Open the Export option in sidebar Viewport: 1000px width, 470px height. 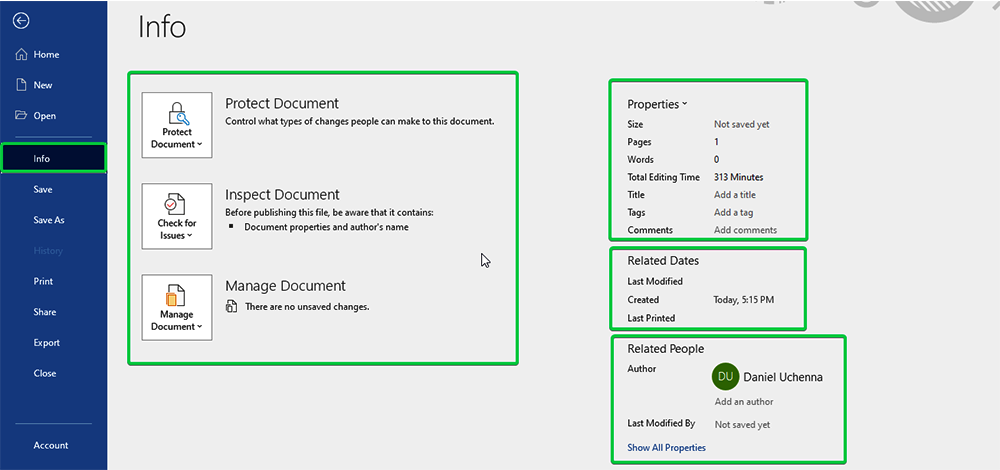click(46, 343)
